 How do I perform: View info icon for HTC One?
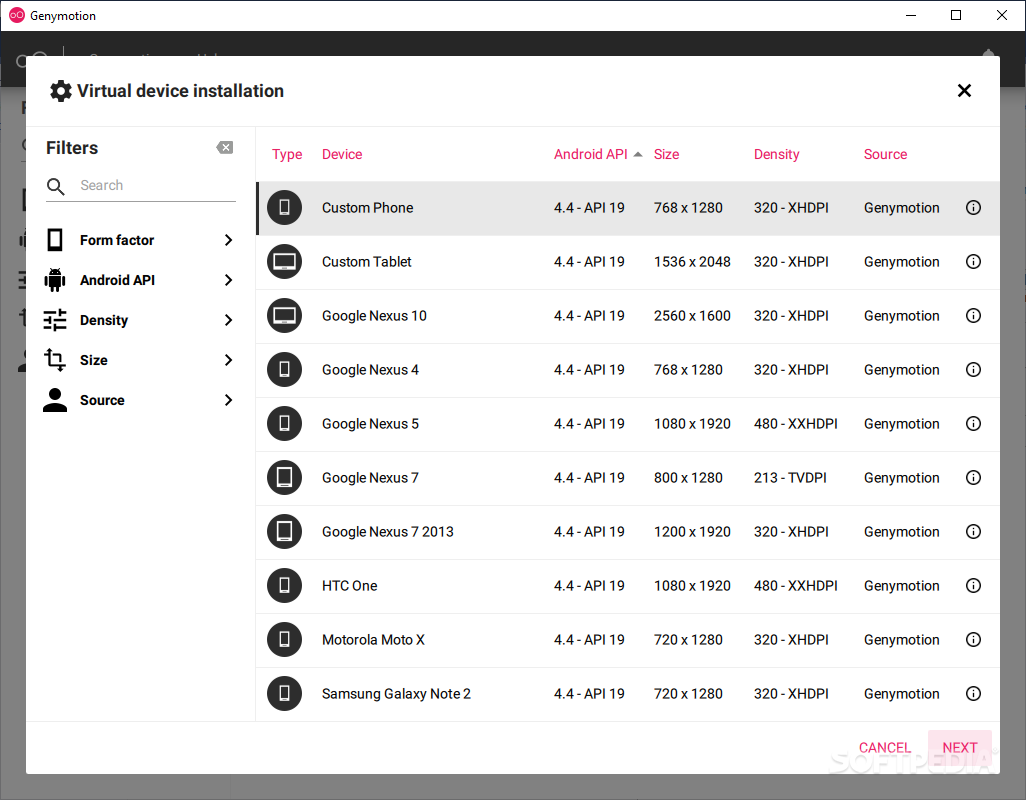pos(973,585)
